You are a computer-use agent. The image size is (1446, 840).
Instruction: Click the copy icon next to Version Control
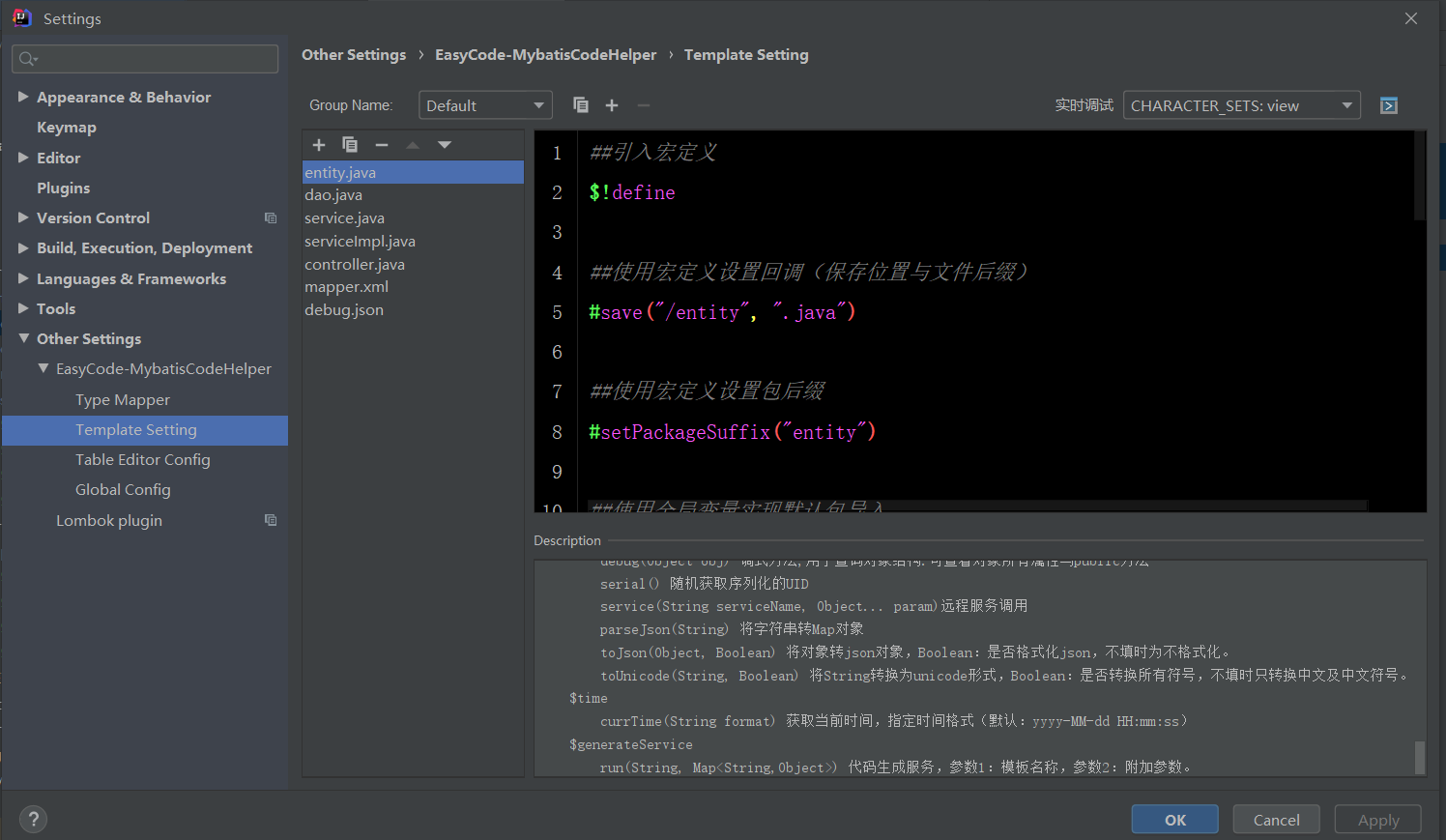click(x=270, y=217)
